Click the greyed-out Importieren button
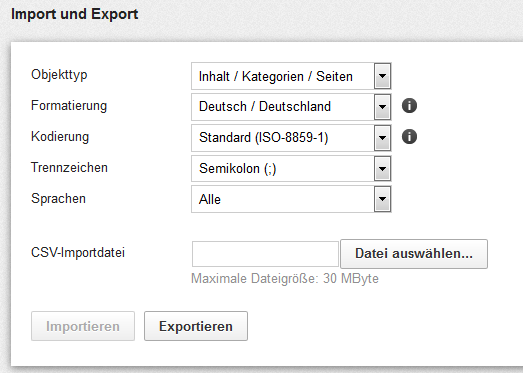 83,326
